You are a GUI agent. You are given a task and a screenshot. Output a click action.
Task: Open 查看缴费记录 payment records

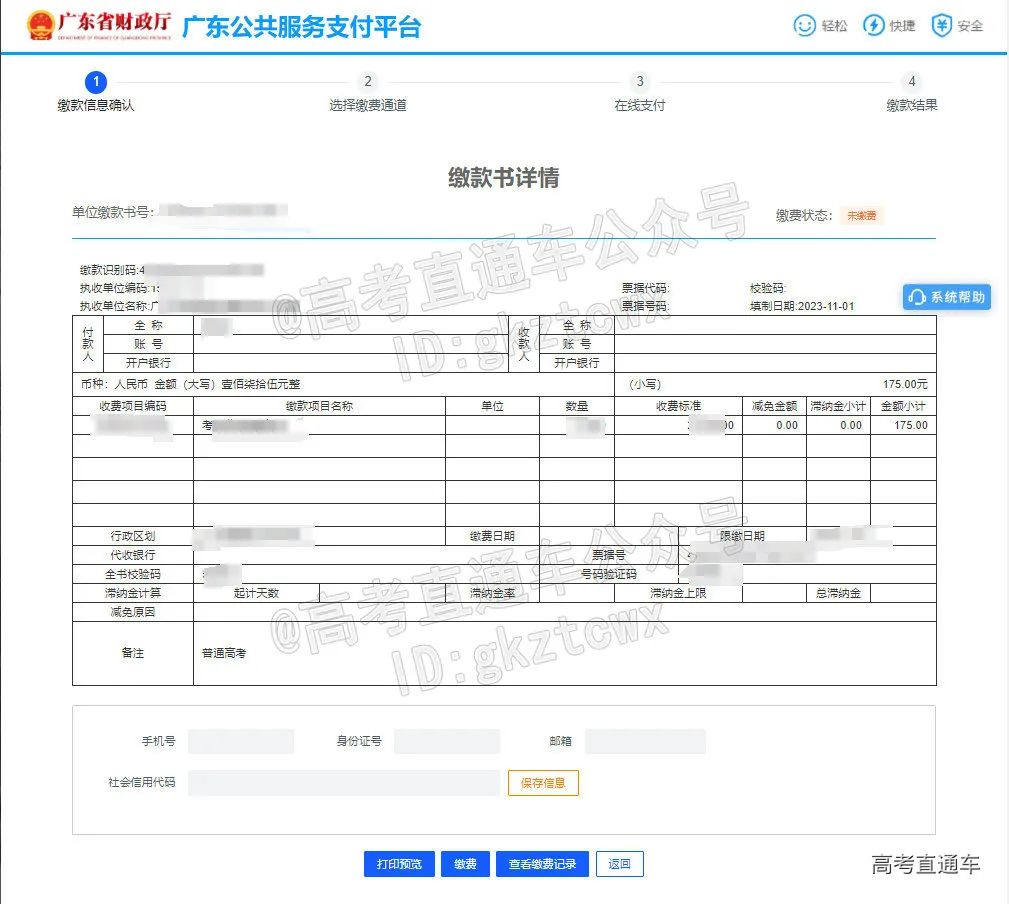tap(542, 864)
